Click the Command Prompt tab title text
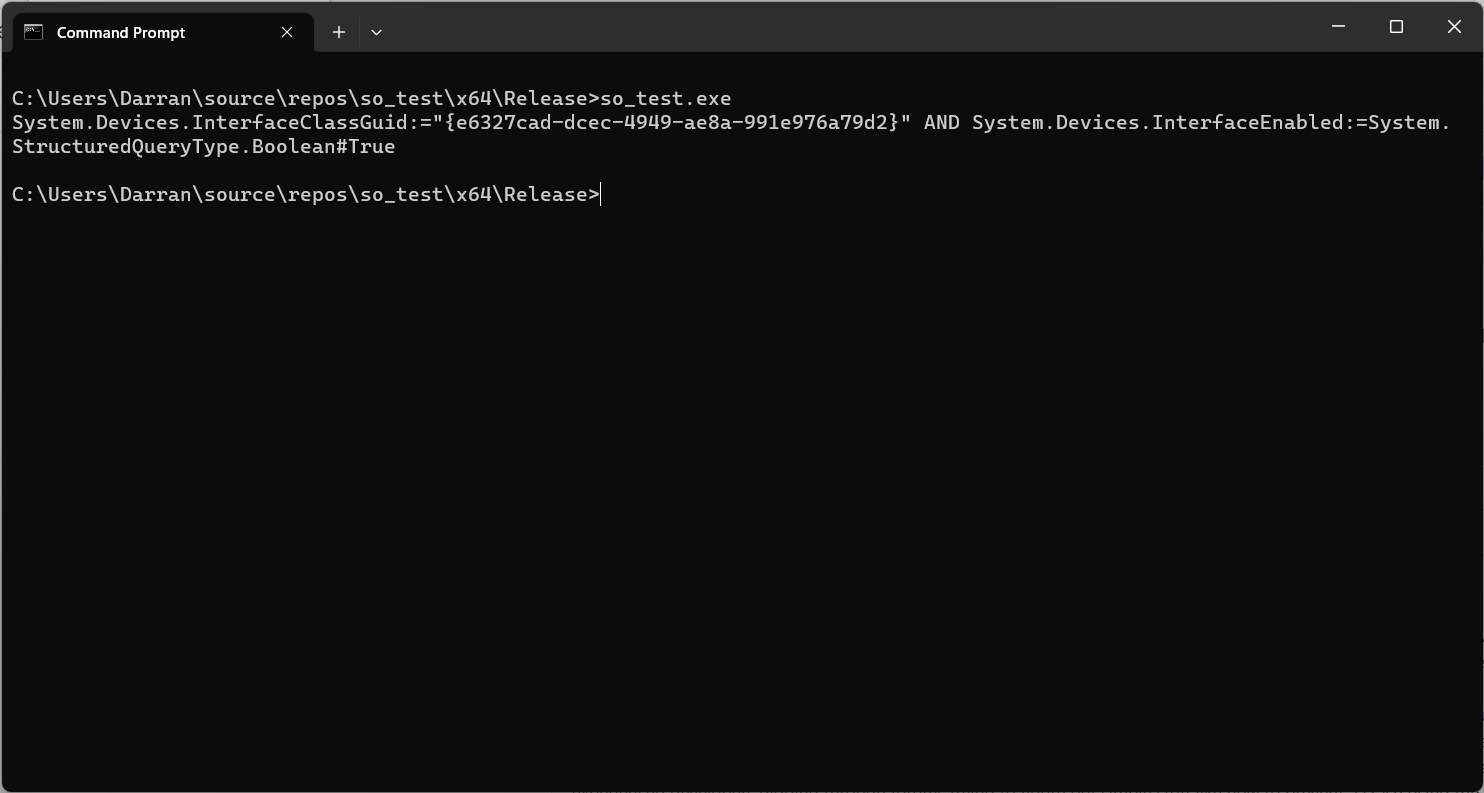 click(x=120, y=32)
